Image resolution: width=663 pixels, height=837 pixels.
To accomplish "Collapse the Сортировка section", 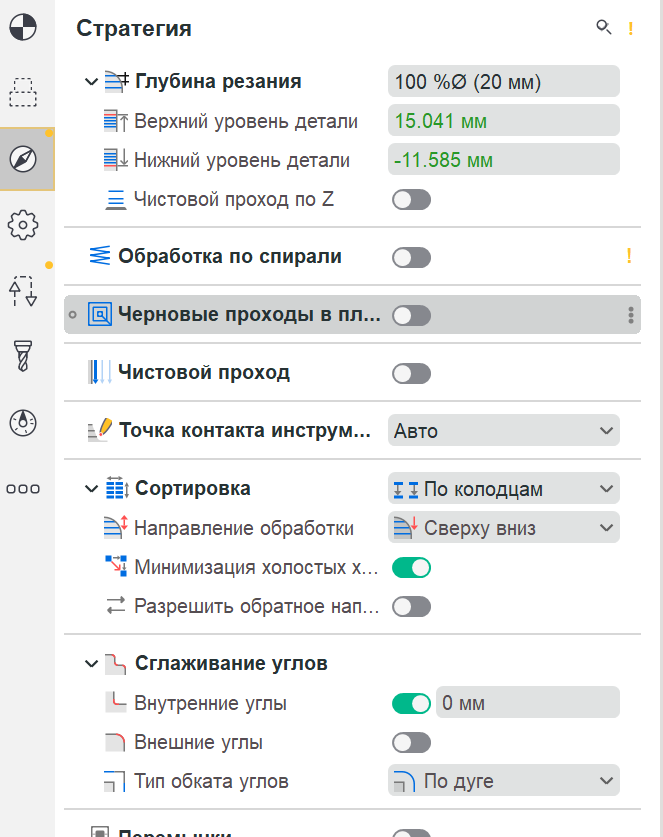I will click(x=91, y=488).
